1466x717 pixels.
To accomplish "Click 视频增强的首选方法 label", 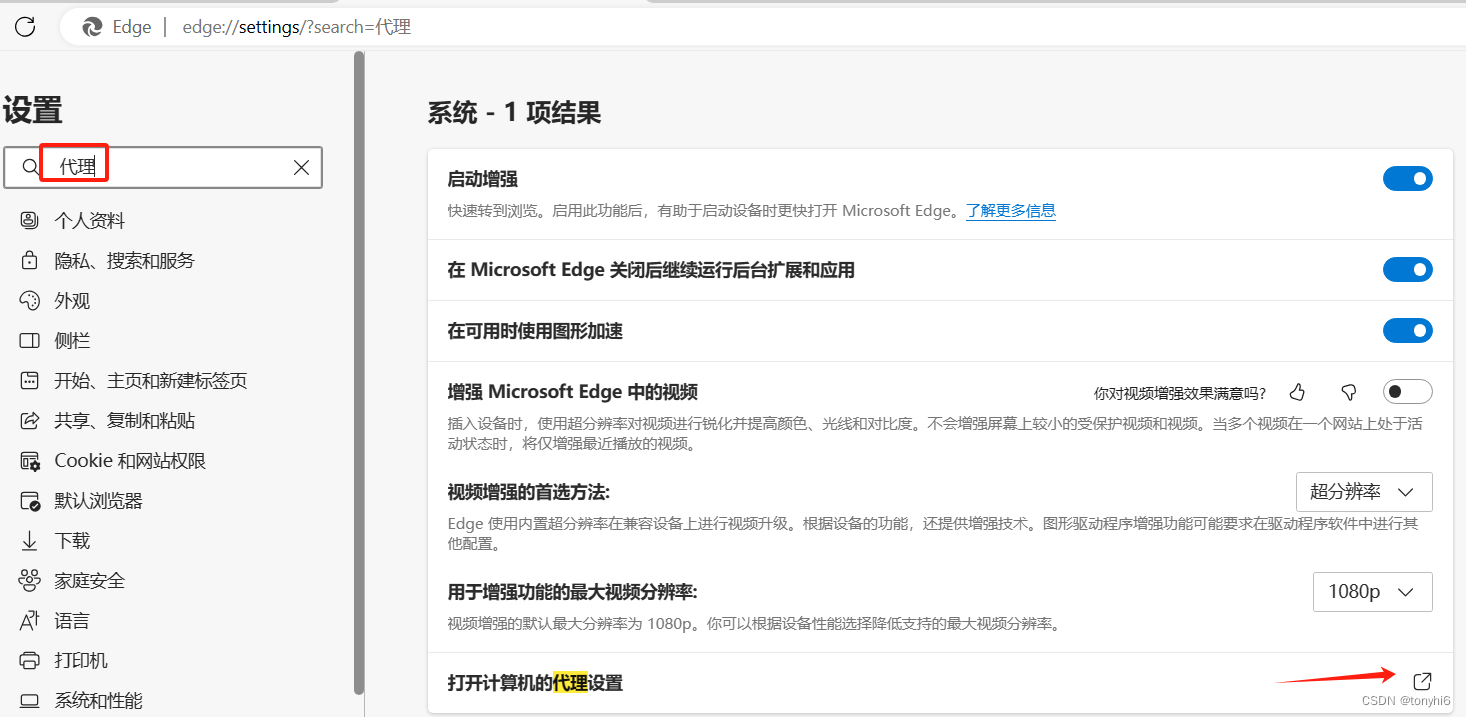I will point(528,492).
